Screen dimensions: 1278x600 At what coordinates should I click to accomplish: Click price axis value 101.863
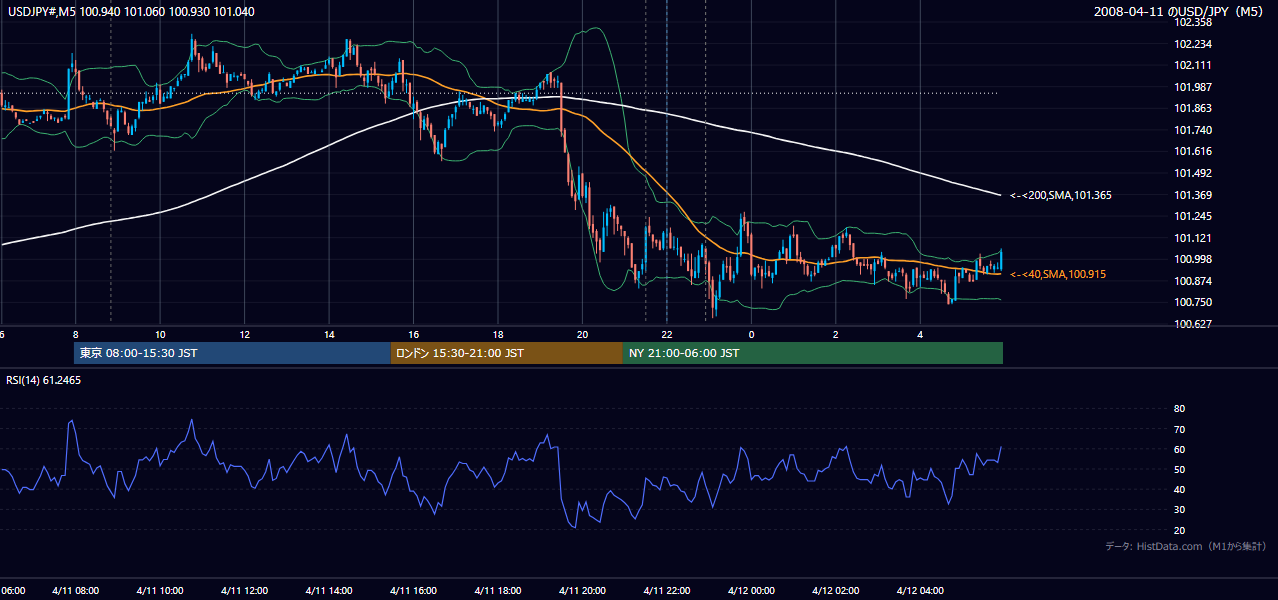point(1193,108)
